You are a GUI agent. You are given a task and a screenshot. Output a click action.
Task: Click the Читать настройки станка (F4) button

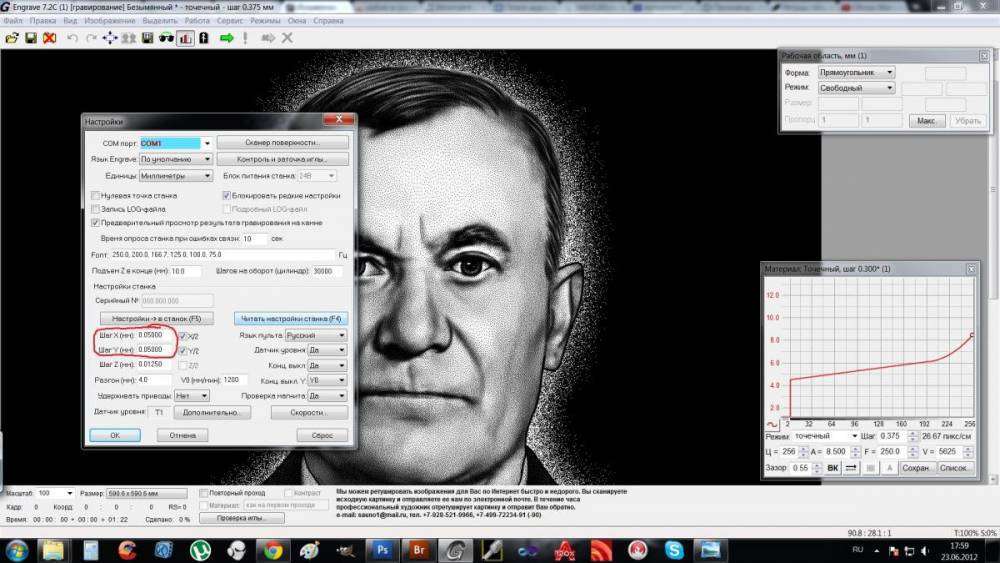(291, 319)
